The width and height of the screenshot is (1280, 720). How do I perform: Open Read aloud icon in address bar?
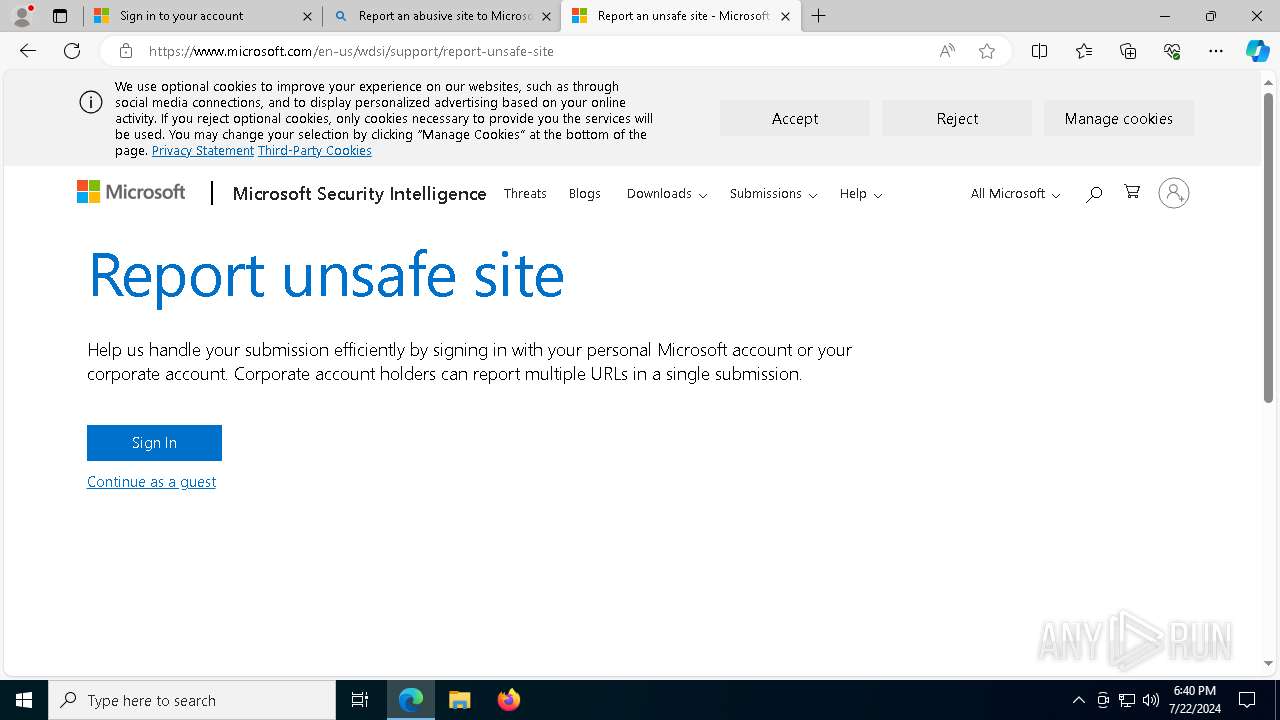tap(947, 51)
